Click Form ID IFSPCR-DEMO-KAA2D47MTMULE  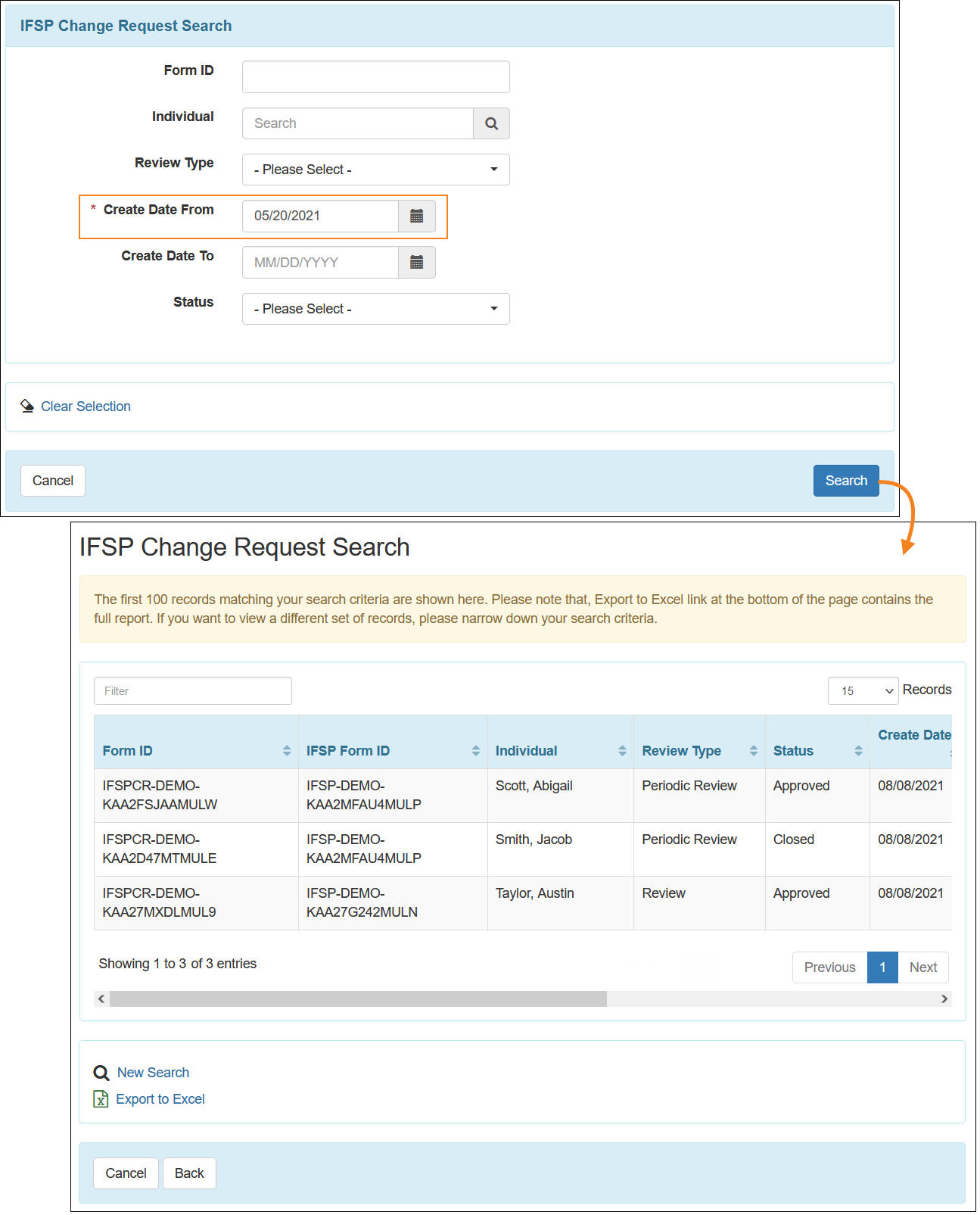click(x=159, y=849)
